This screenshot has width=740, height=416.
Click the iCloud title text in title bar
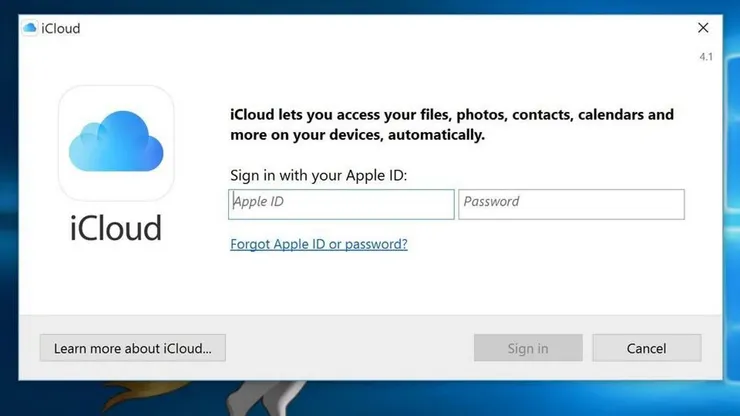(61, 28)
